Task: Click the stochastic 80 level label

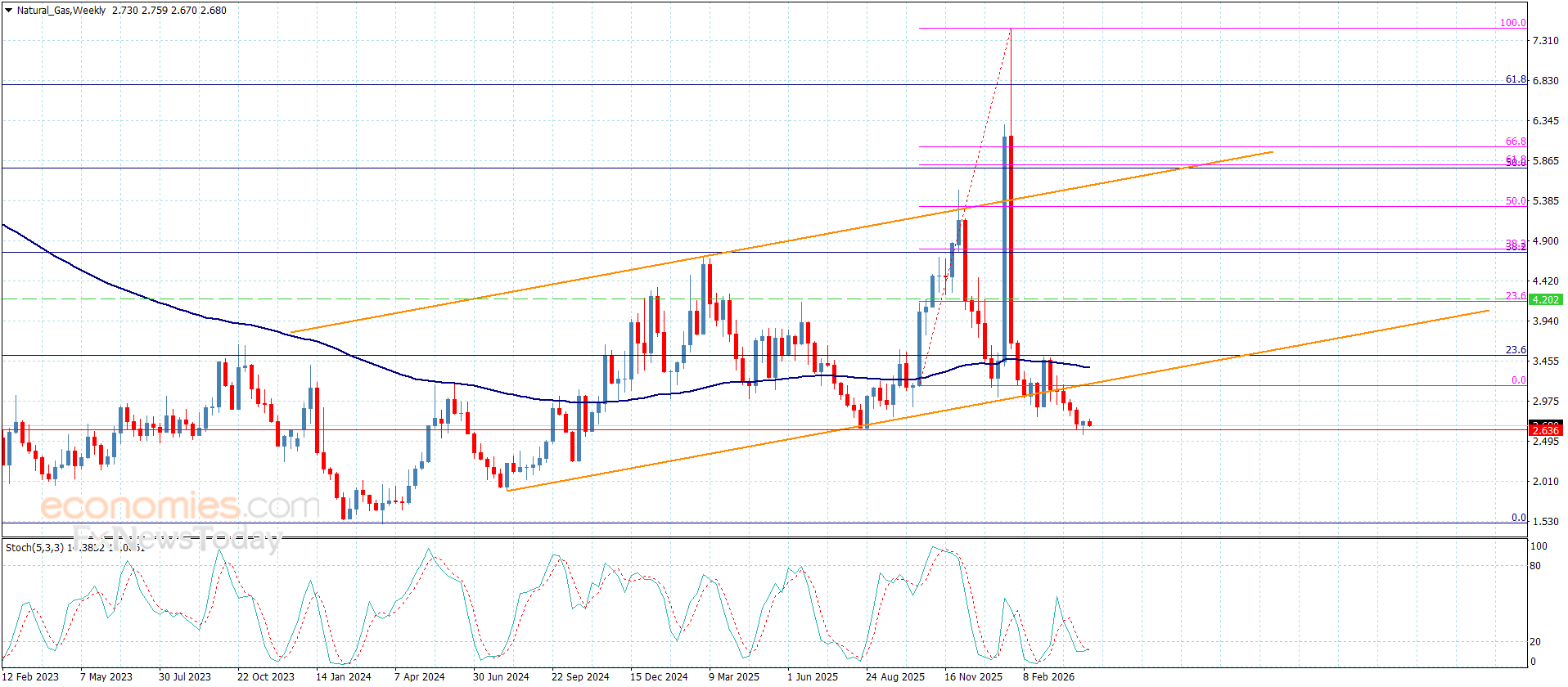Action: click(x=1534, y=565)
